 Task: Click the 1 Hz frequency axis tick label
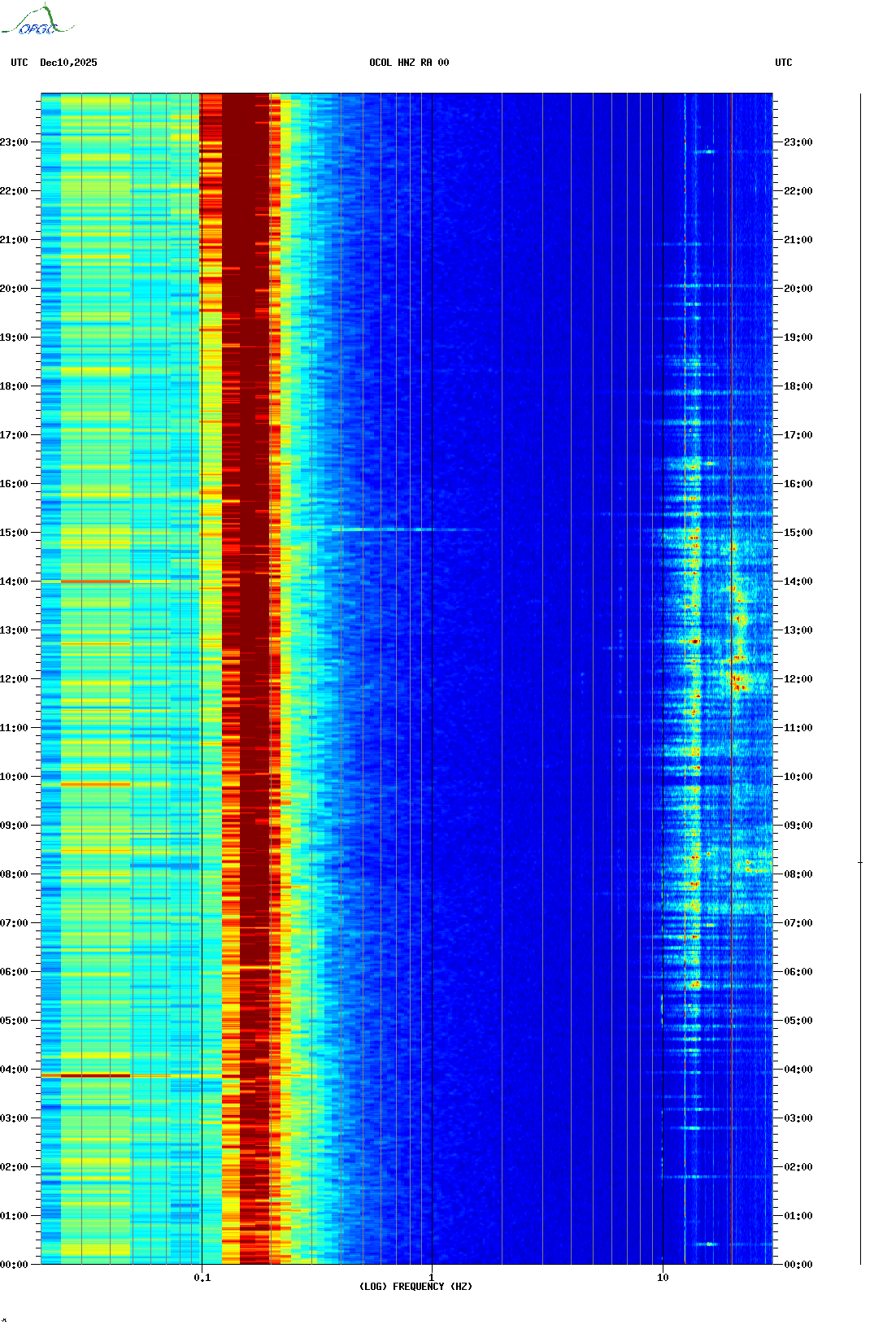(x=431, y=1277)
